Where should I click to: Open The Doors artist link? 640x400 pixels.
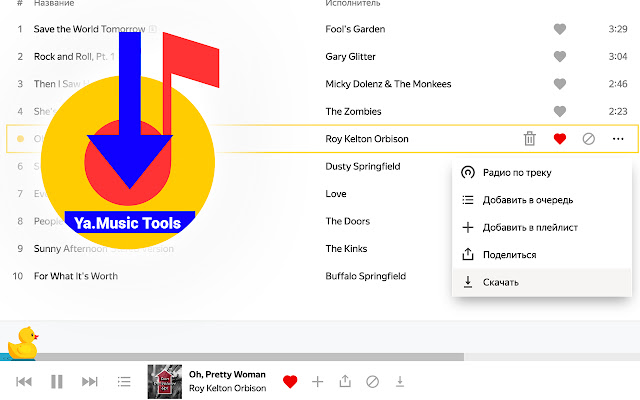(x=347, y=221)
